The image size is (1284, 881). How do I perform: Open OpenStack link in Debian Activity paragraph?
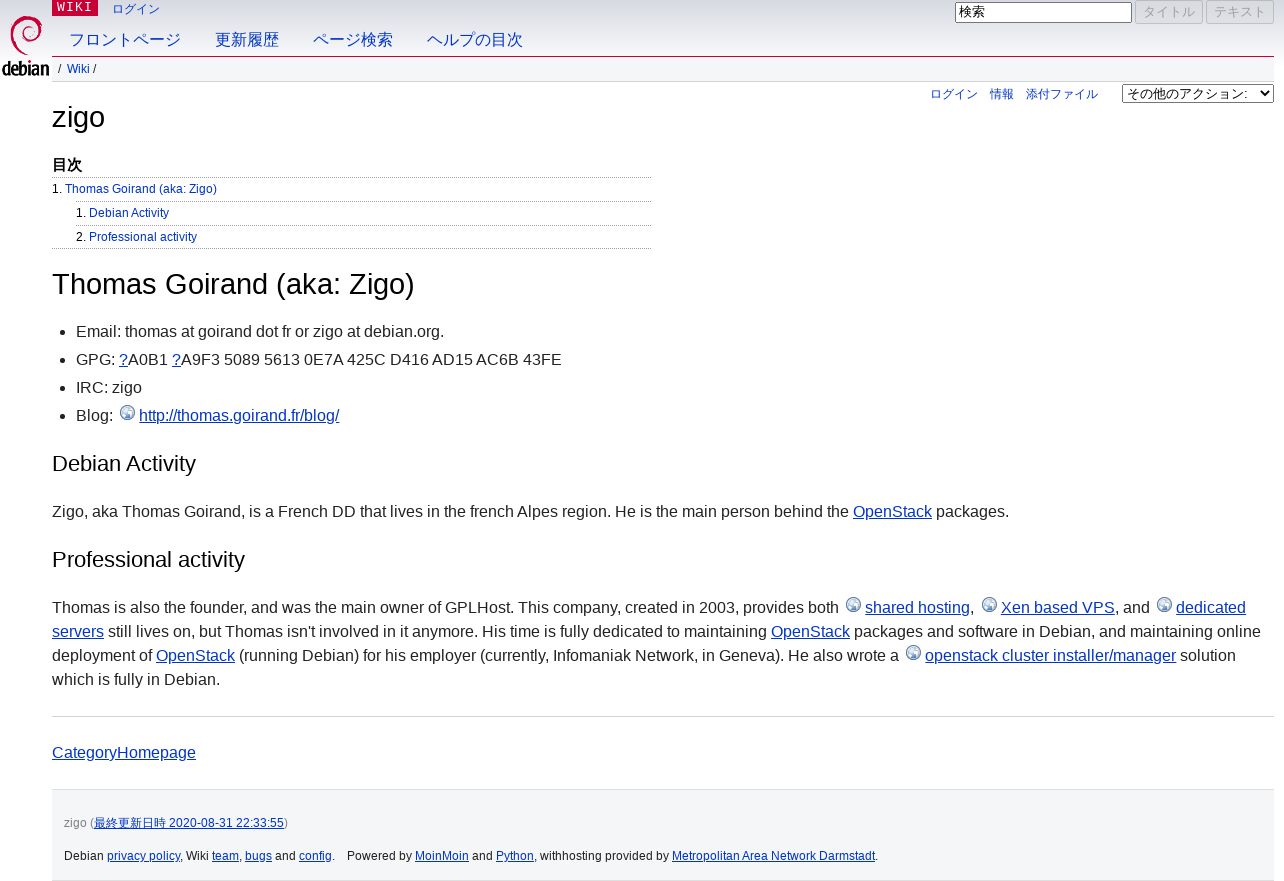click(892, 512)
